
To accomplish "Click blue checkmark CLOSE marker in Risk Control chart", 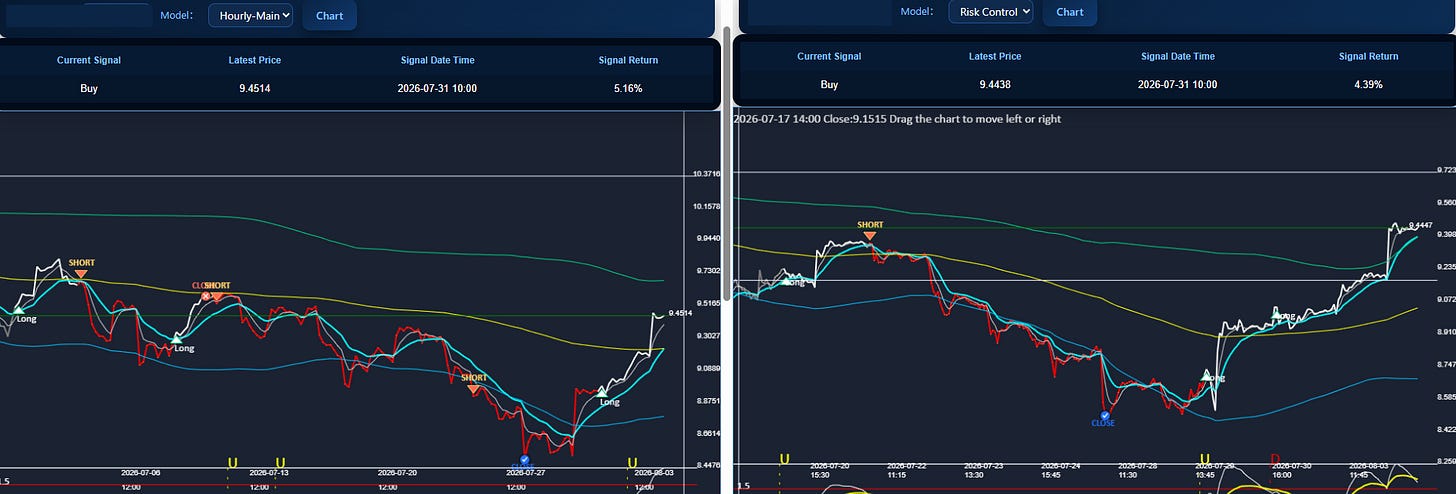I will [1104, 415].
